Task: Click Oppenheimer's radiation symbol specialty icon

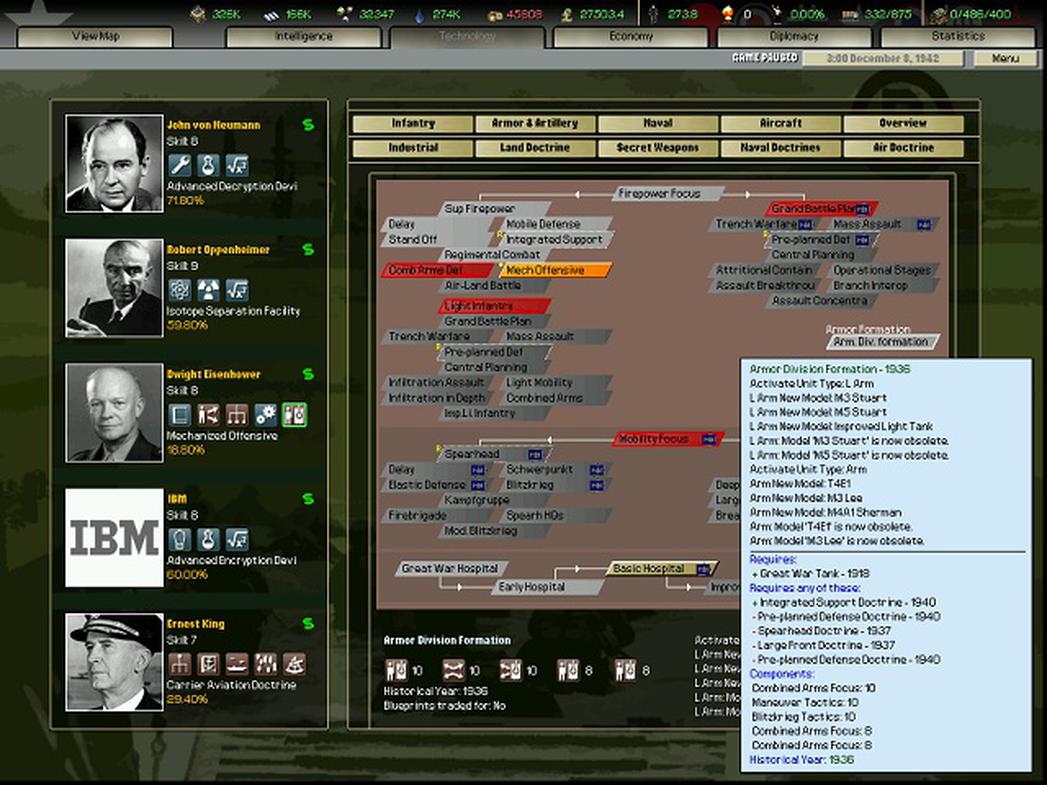Action: pos(208,290)
